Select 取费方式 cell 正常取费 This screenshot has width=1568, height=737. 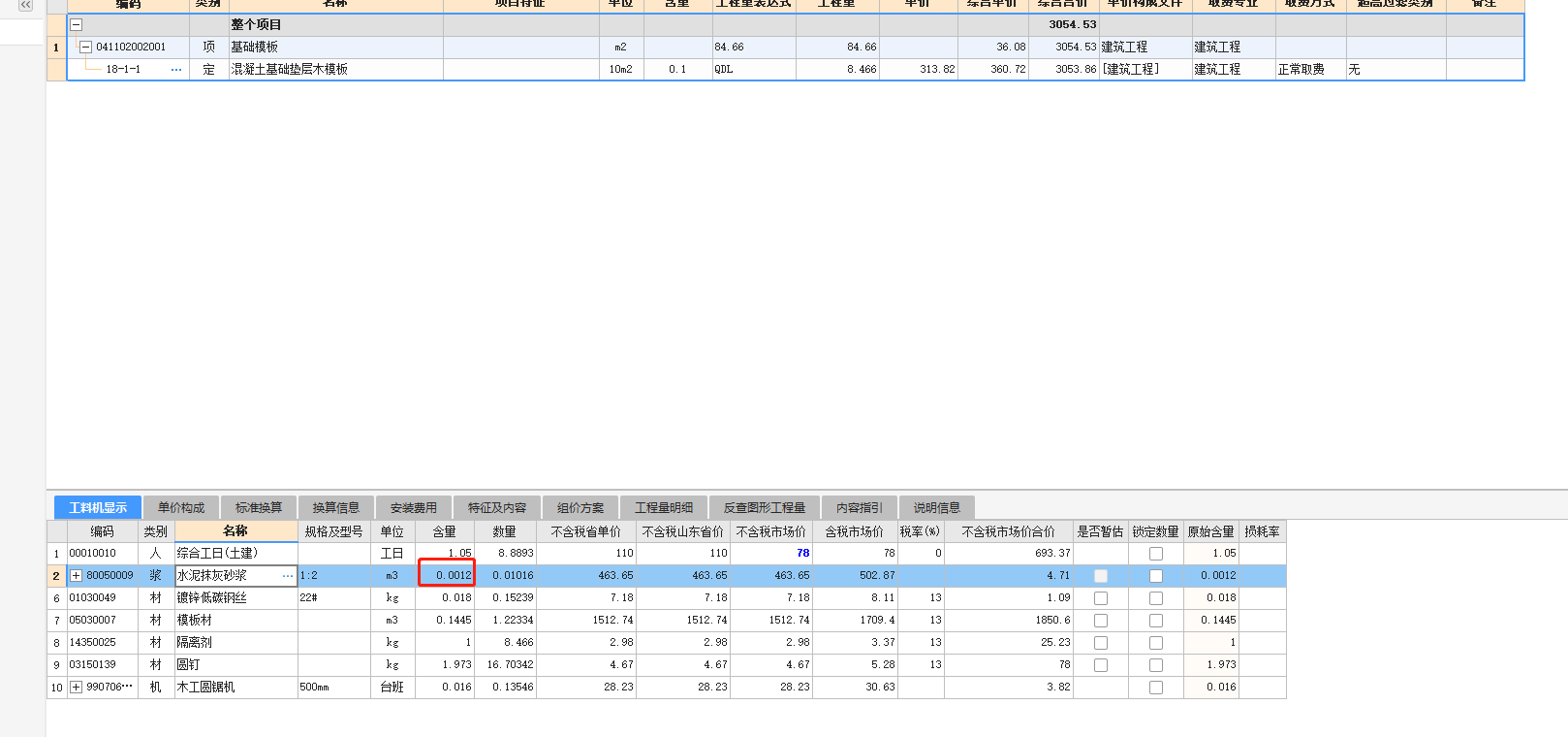click(1311, 70)
